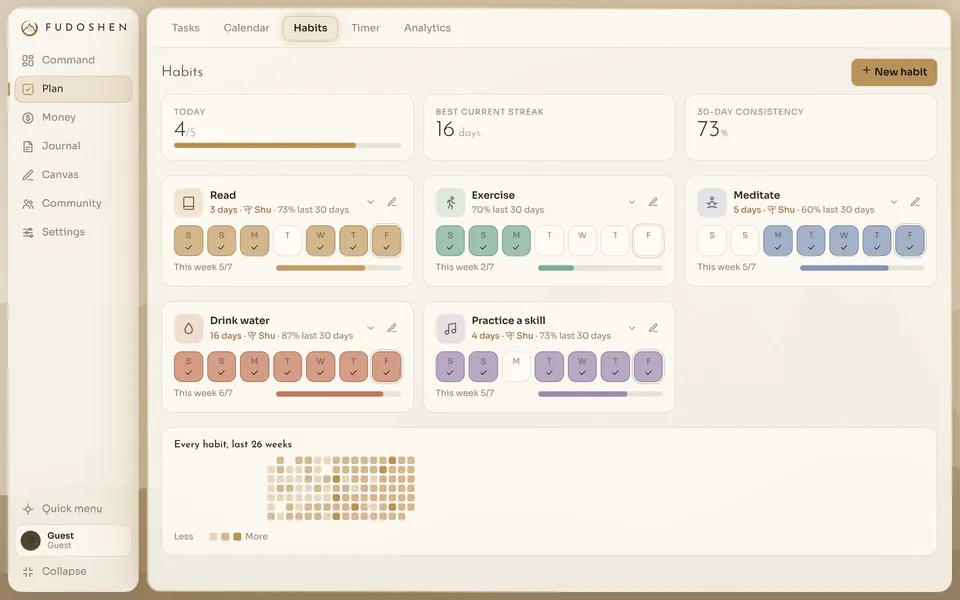Click the Meditate lotus pose icon
Image resolution: width=960 pixels, height=600 pixels.
coord(712,203)
